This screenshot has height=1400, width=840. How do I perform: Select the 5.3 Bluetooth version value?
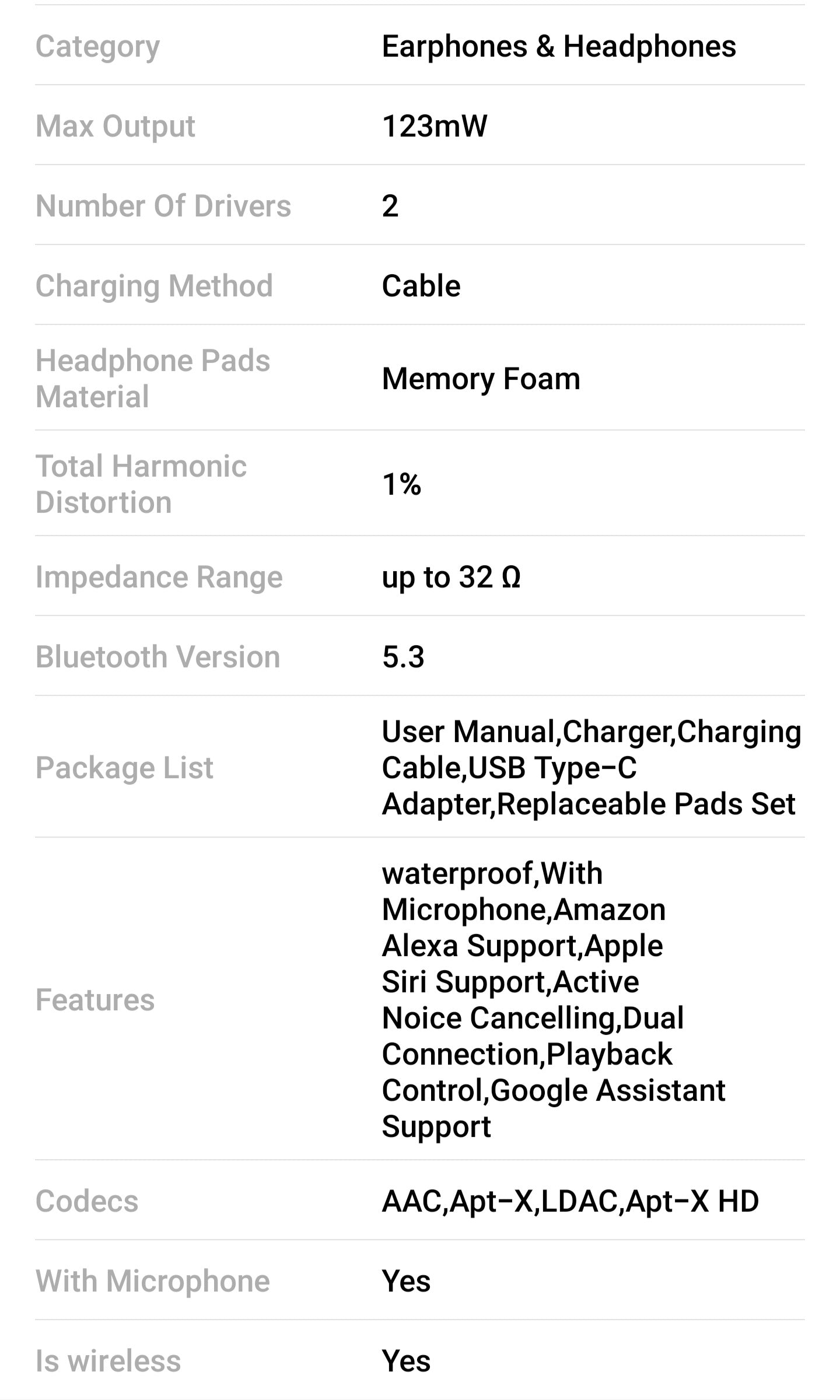click(402, 657)
